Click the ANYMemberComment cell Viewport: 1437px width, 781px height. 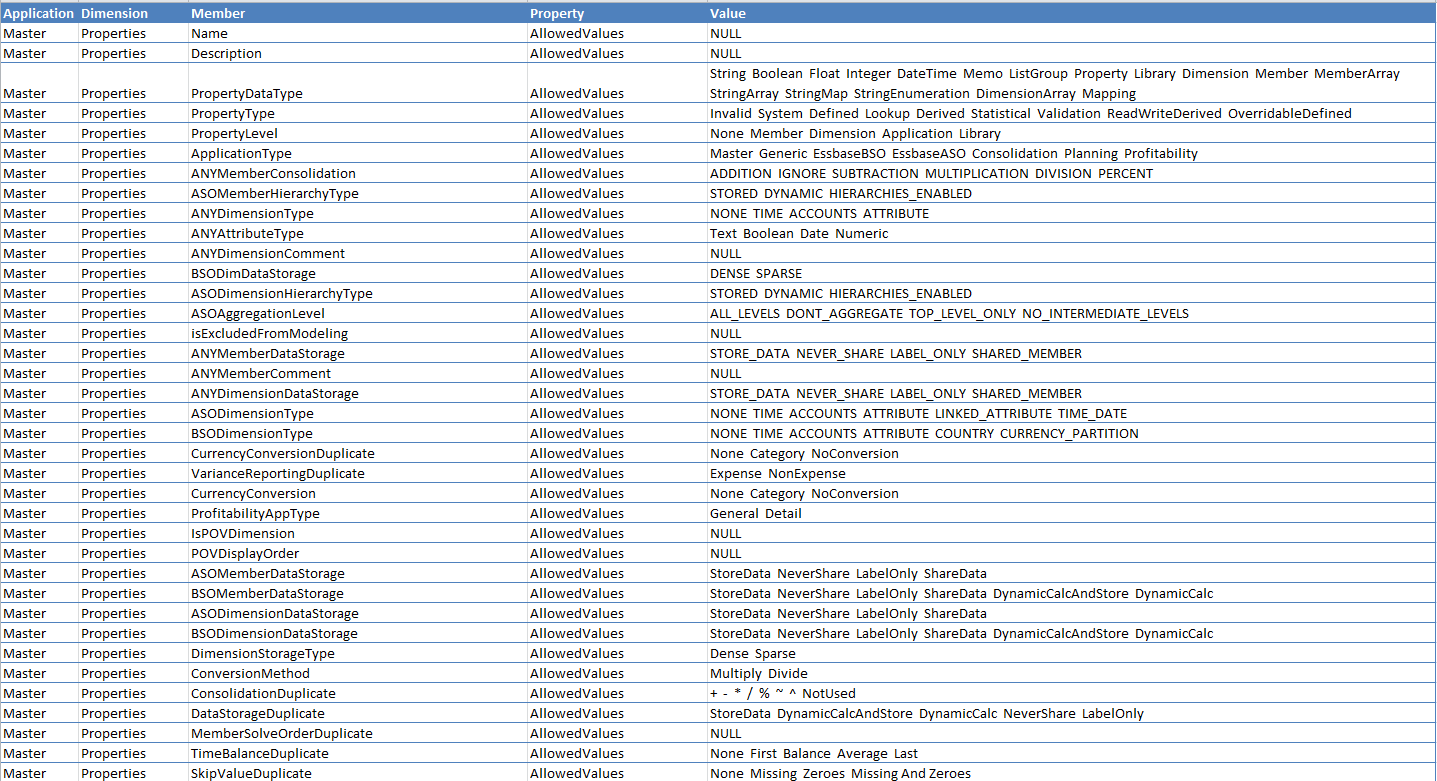(x=357, y=374)
